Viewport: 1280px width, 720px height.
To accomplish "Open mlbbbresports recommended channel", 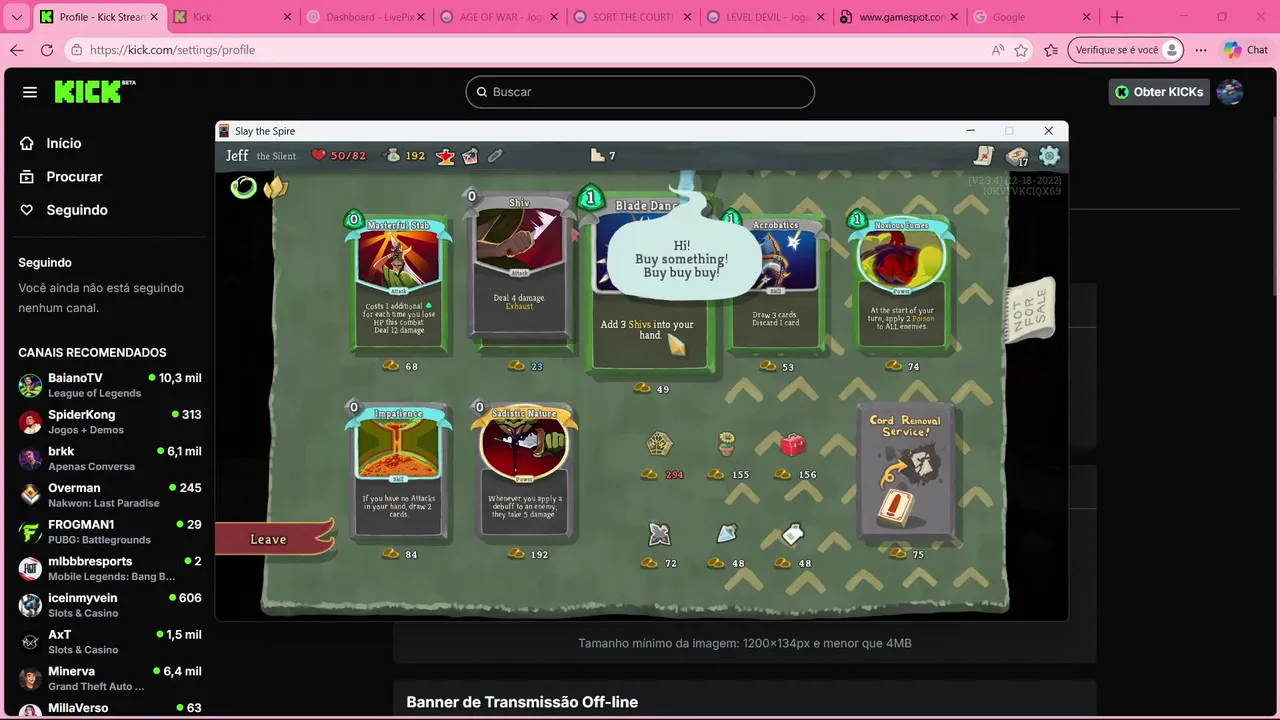I will (x=109, y=568).
